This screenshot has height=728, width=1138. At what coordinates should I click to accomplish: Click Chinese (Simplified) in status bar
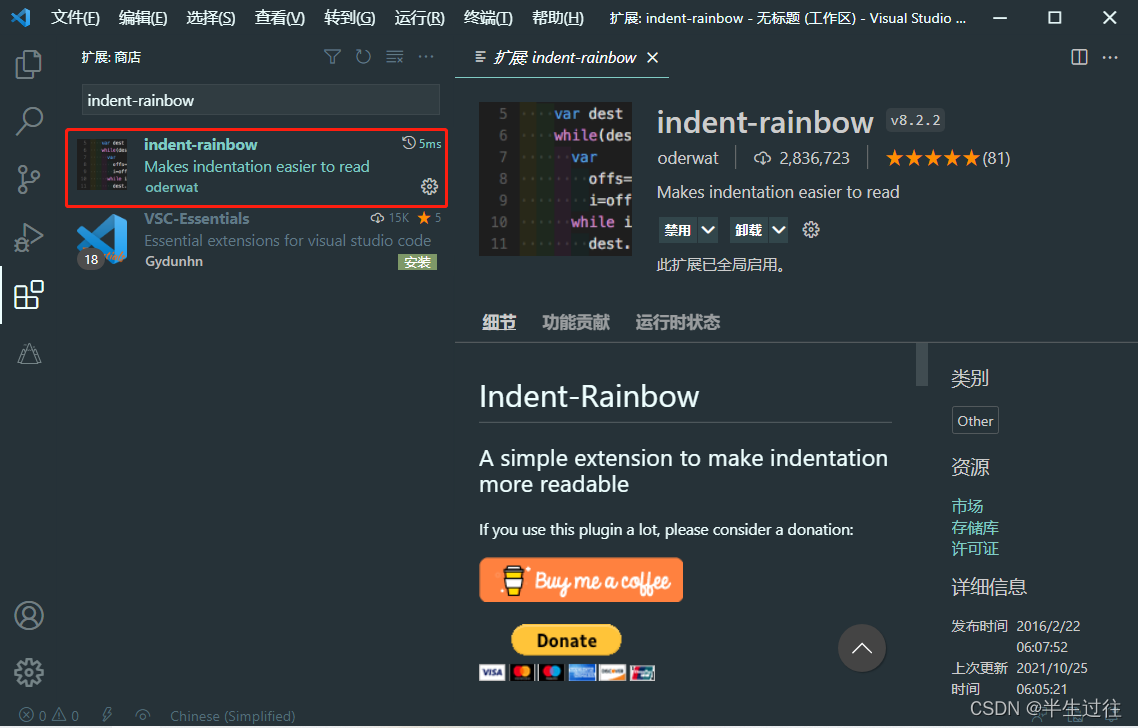(232, 716)
